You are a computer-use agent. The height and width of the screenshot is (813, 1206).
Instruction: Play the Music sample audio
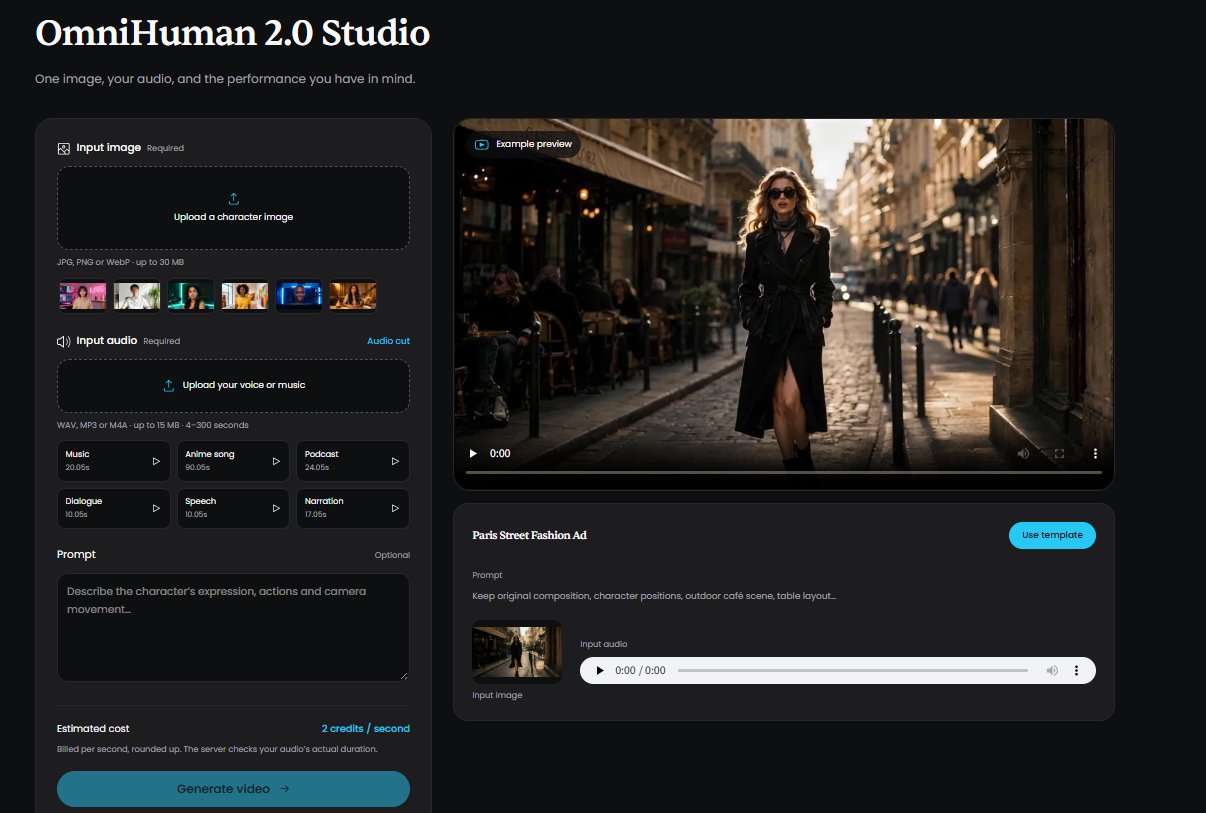tap(156, 461)
